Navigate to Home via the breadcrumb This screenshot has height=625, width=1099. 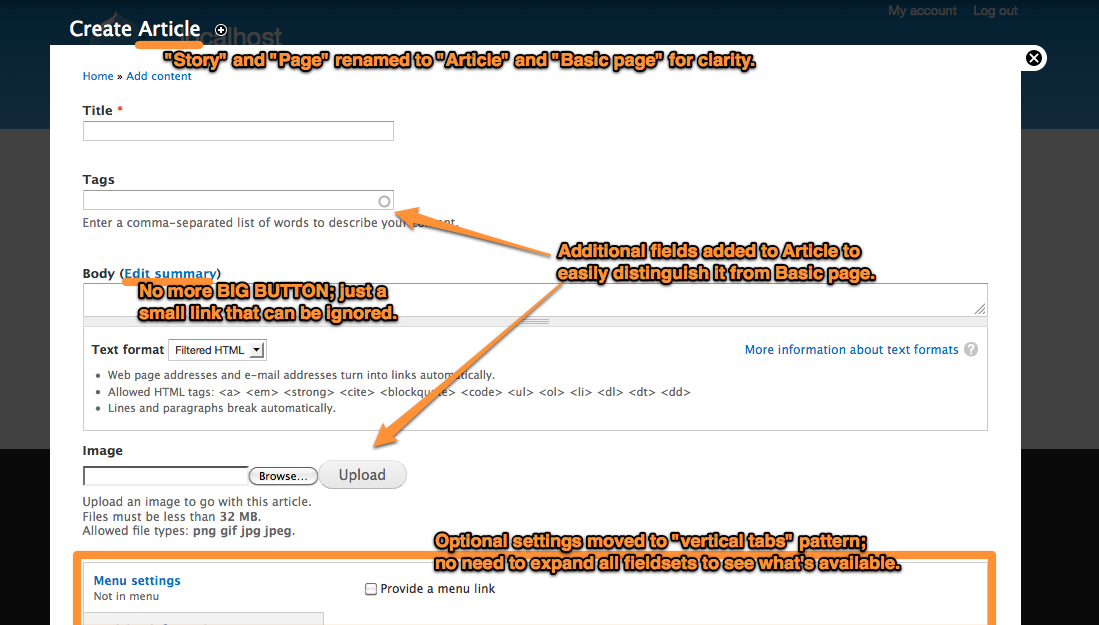pos(97,75)
